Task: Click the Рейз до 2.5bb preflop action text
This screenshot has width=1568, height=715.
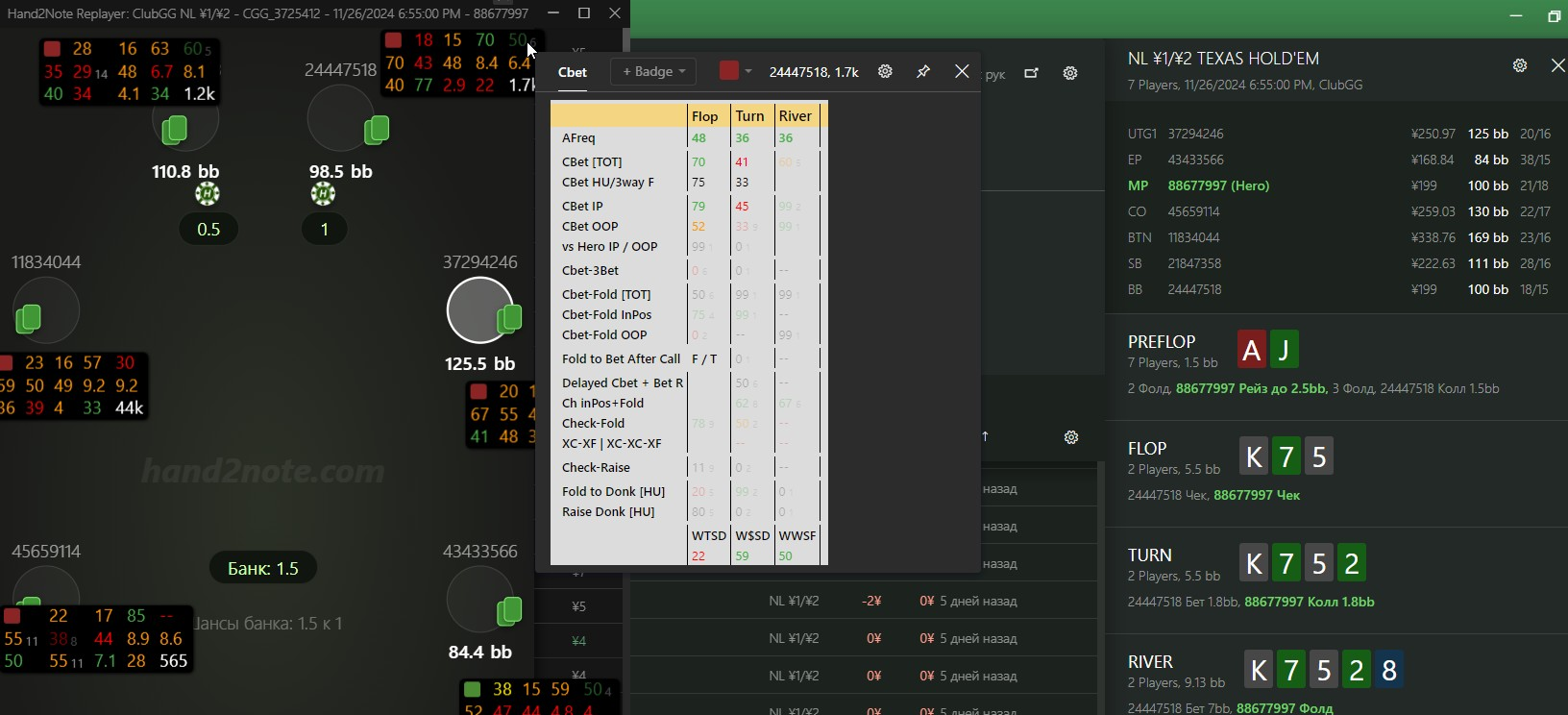Action: point(1281,388)
